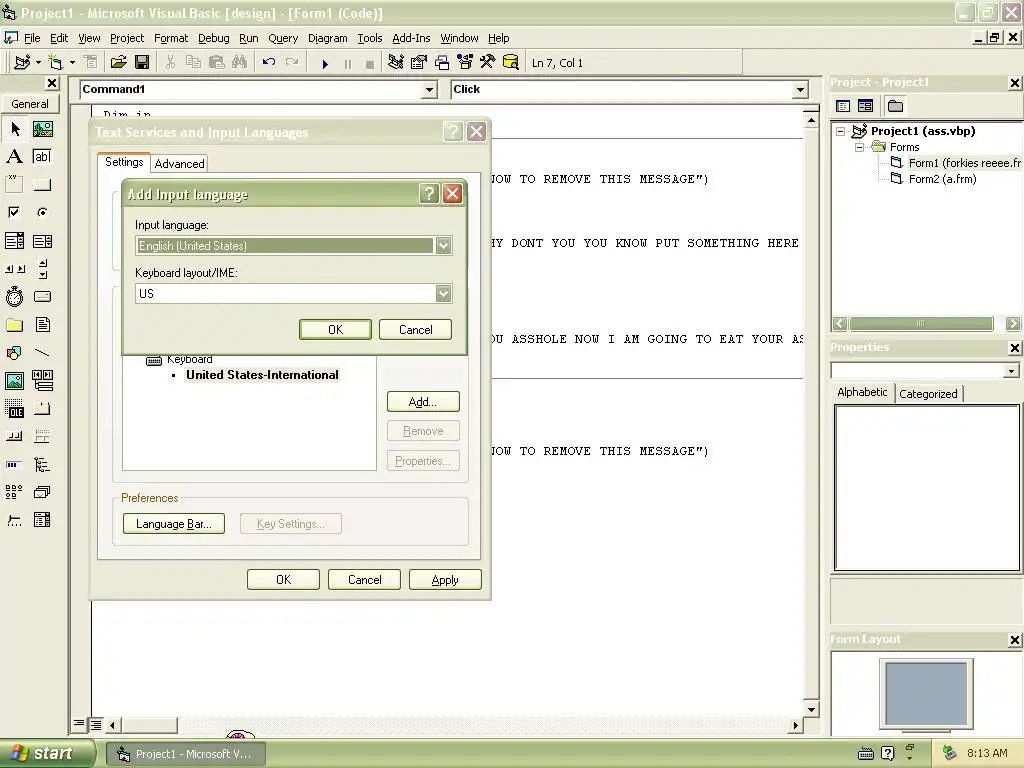Screen dimensions: 1024x768
Task: Select the DirListBox folder control tool
Action: [x=14, y=325]
